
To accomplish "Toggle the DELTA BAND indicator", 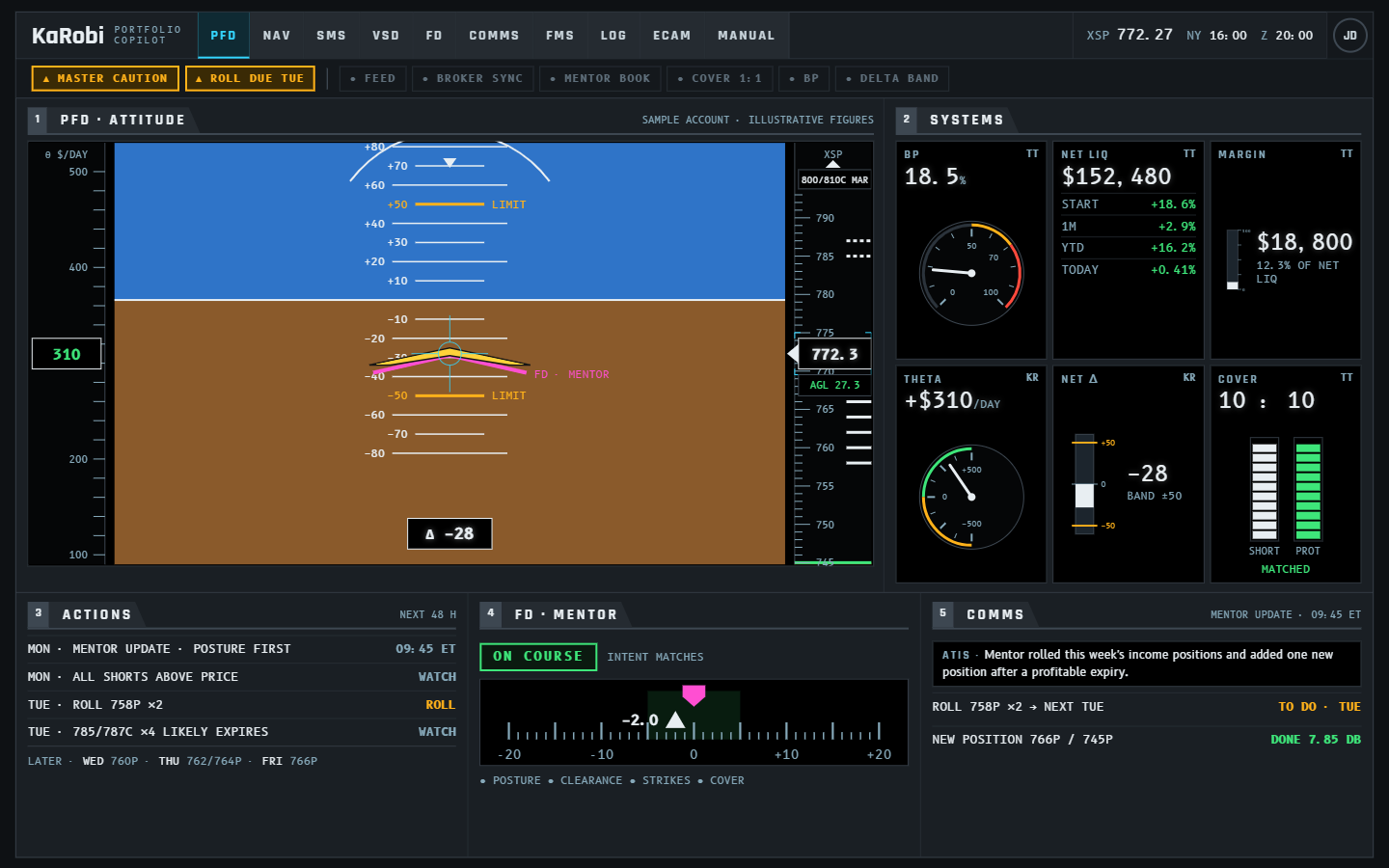I will tap(892, 78).
